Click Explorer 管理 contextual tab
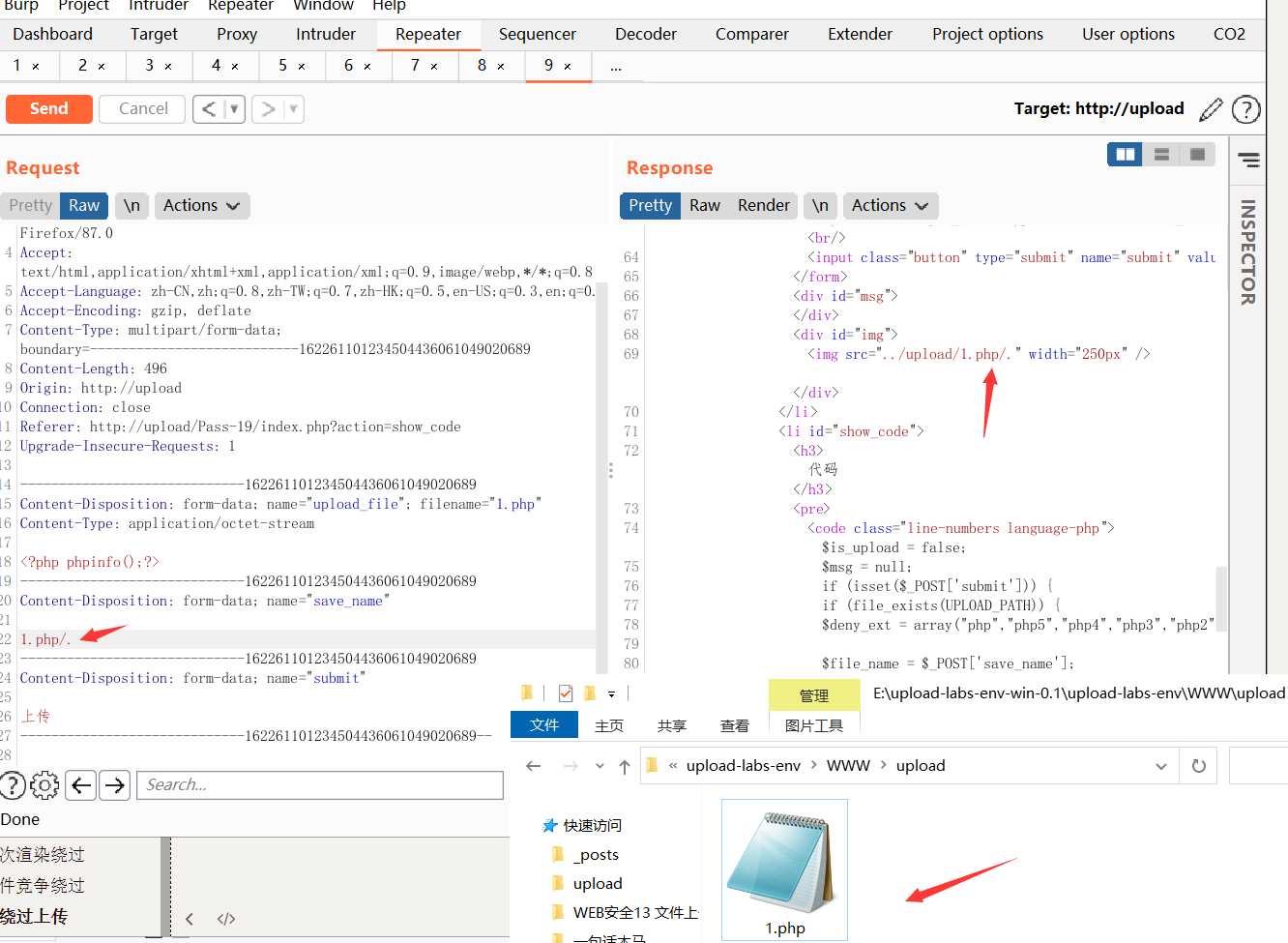 click(x=814, y=695)
